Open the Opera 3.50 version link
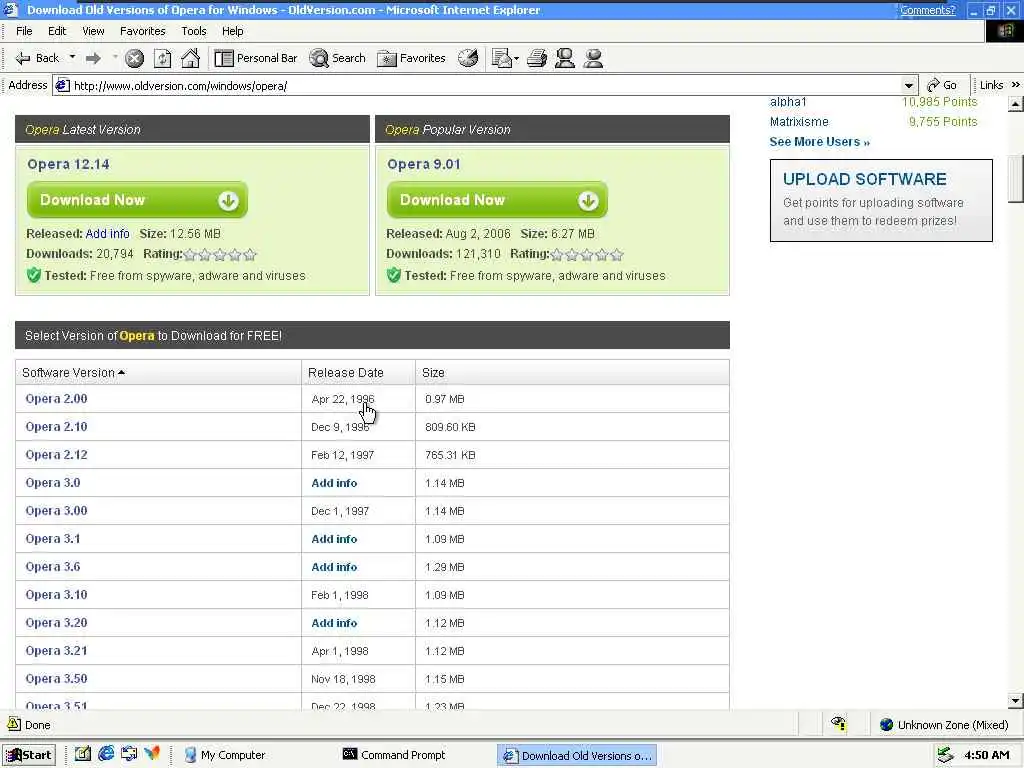This screenshot has height=768, width=1024. point(56,679)
